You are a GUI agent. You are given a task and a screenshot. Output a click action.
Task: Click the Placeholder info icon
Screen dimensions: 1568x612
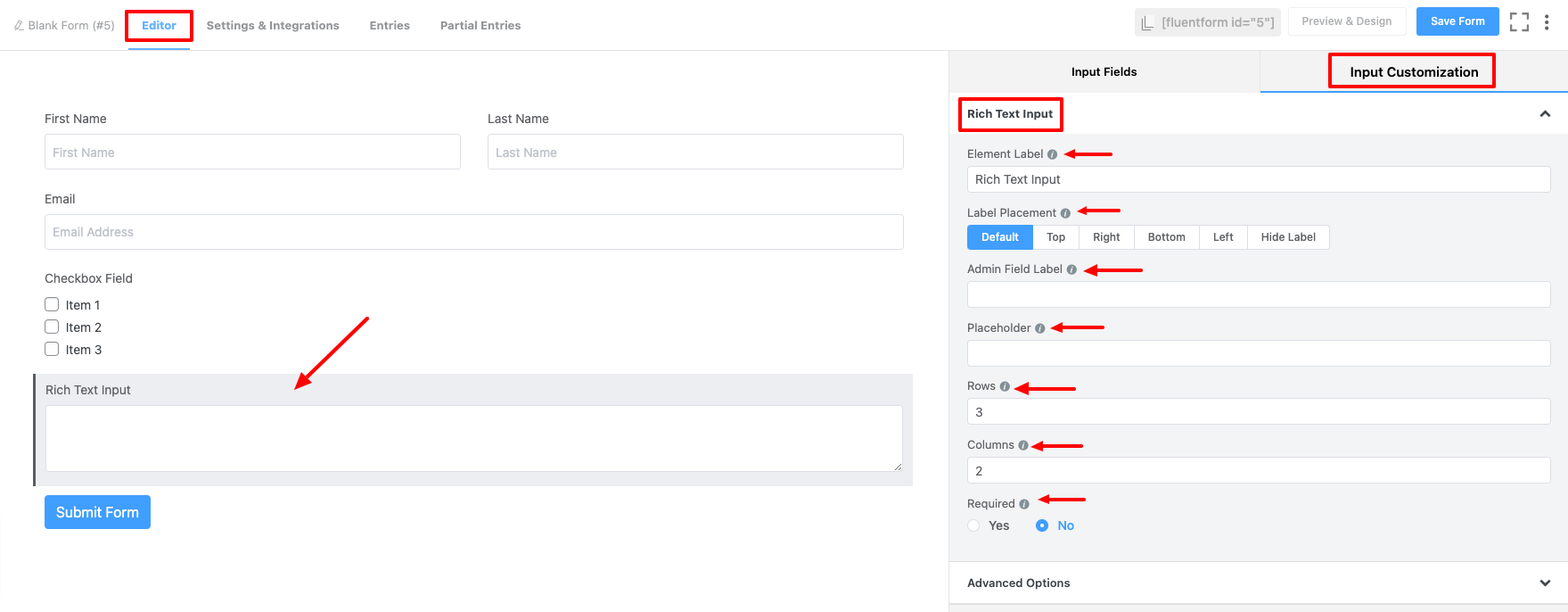(1039, 328)
